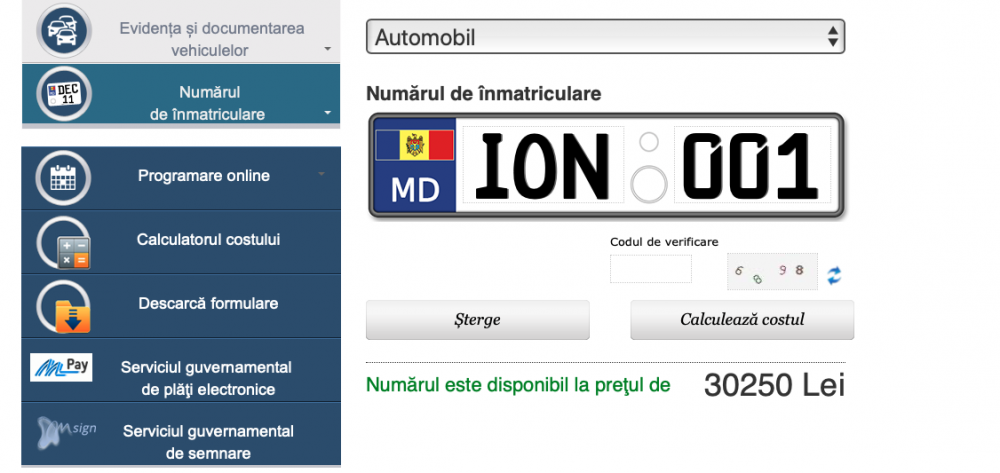Screen dimensions: 1000x473
Task: Click the 001 digits field on the plate
Action: point(752,165)
